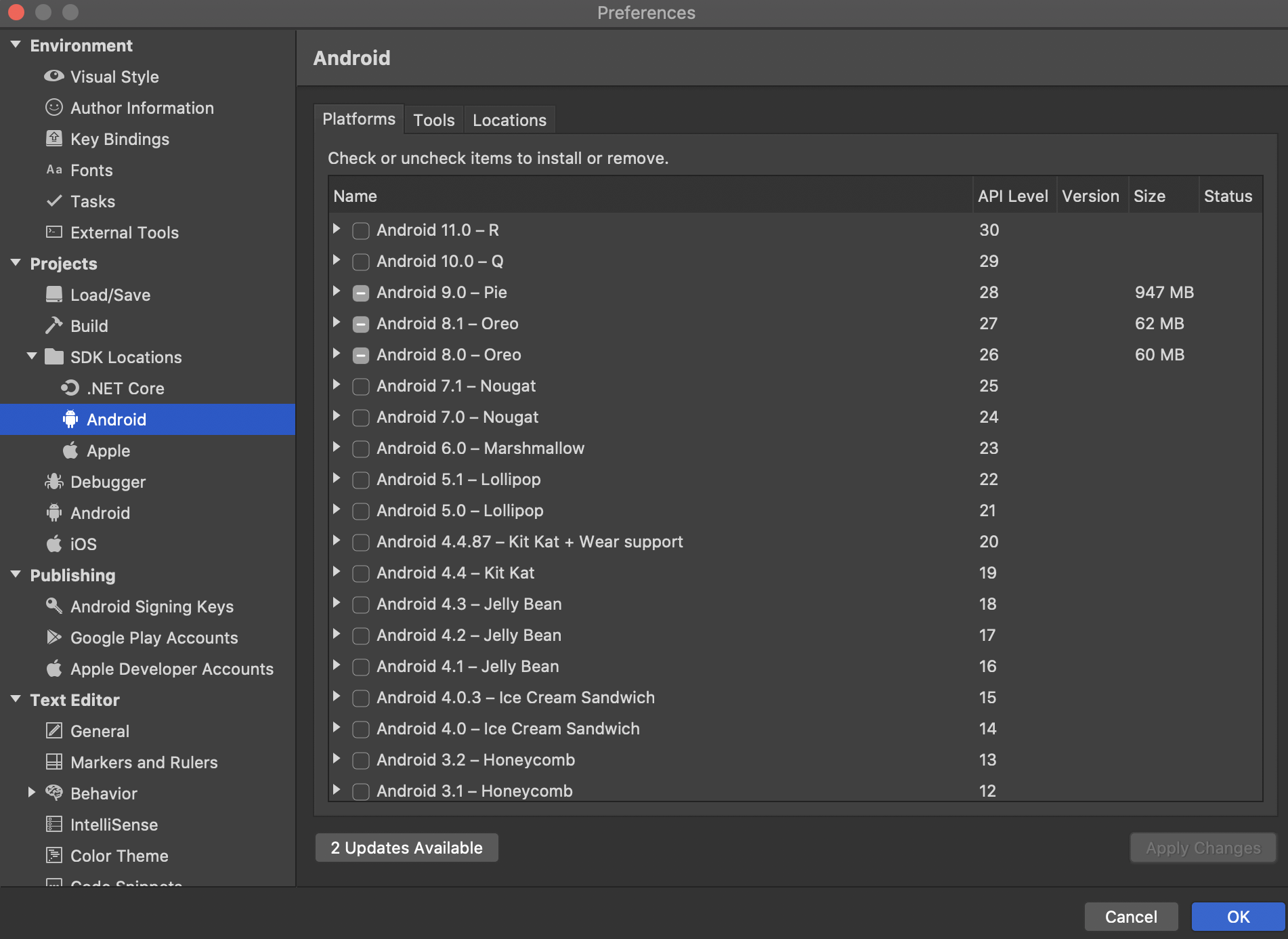Open Fonts settings via Aa icon

point(55,170)
